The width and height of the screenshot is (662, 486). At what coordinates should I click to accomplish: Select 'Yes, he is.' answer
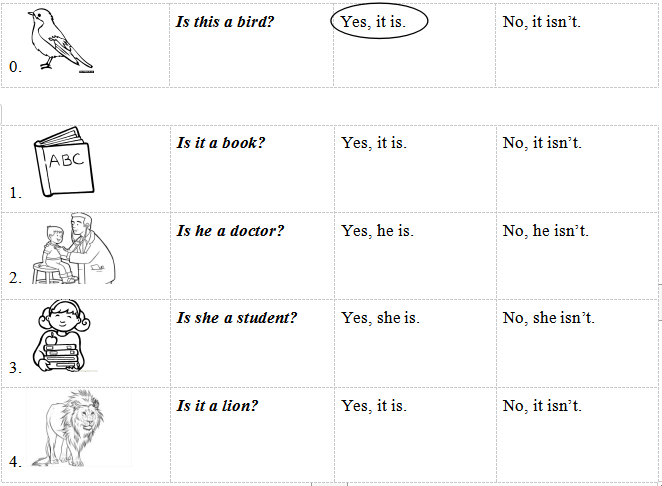pyautogui.click(x=377, y=231)
